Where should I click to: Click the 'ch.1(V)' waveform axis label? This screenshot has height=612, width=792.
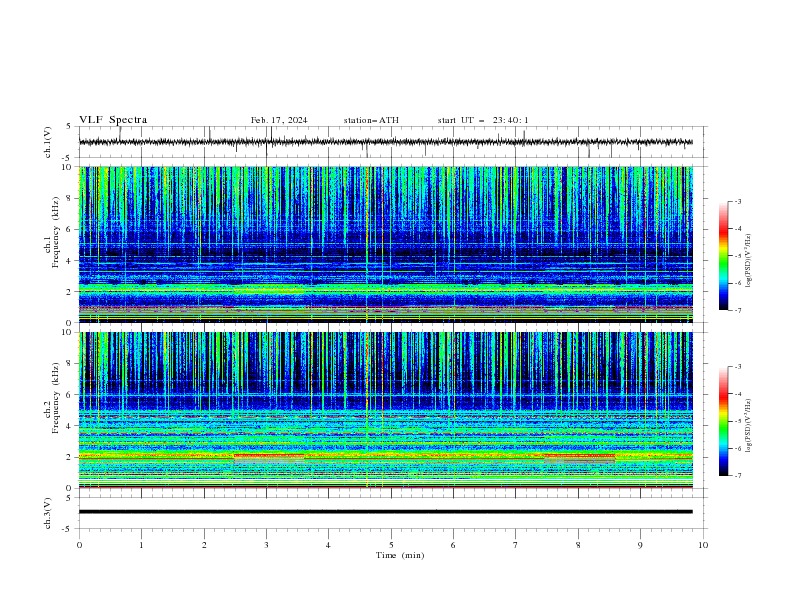(x=48, y=142)
